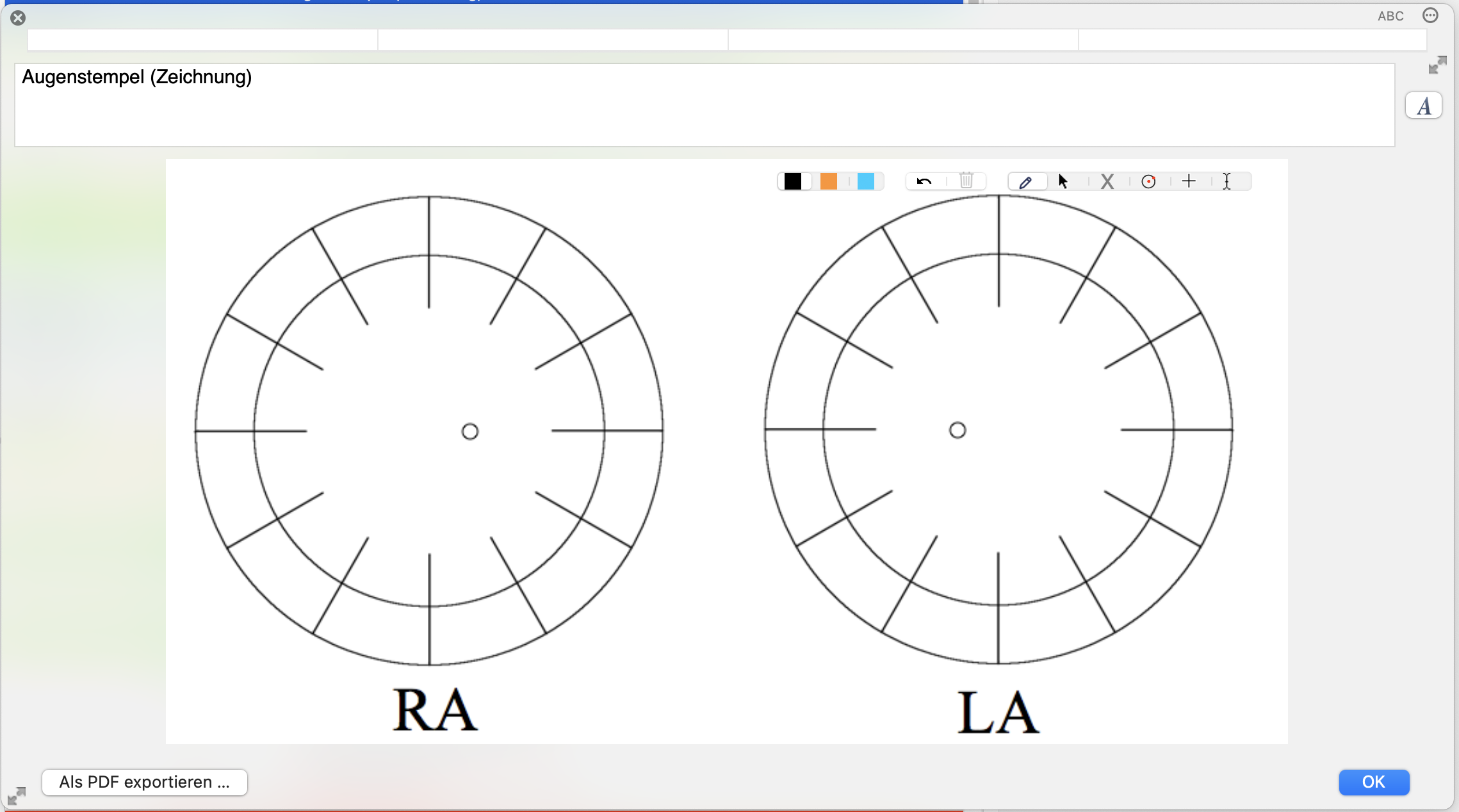Viewport: 1459px width, 812px height.
Task: Click the Als PDF exportieren button
Action: pyautogui.click(x=145, y=782)
